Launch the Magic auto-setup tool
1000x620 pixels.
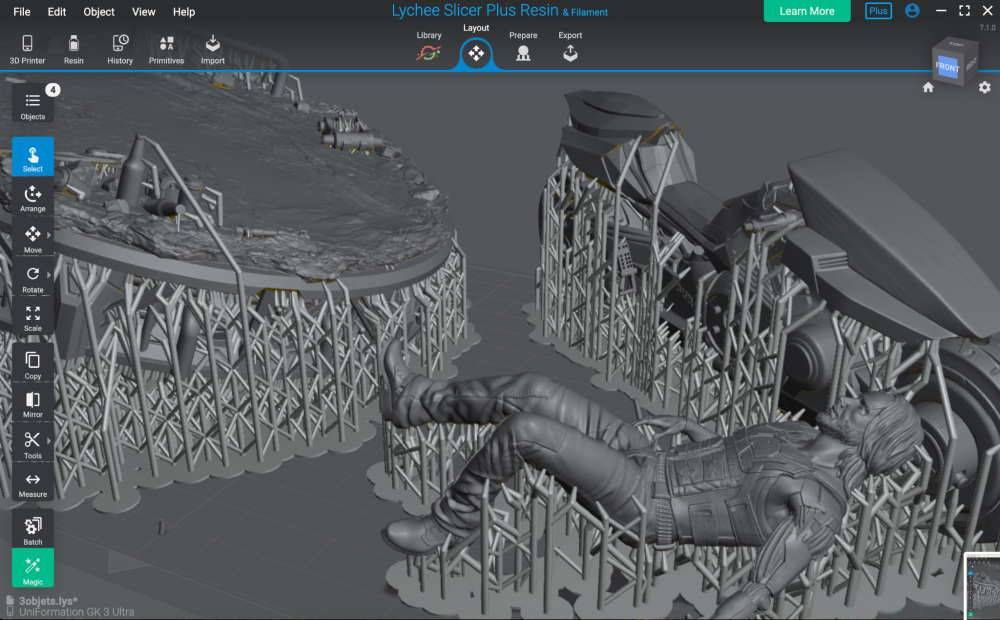[32, 569]
